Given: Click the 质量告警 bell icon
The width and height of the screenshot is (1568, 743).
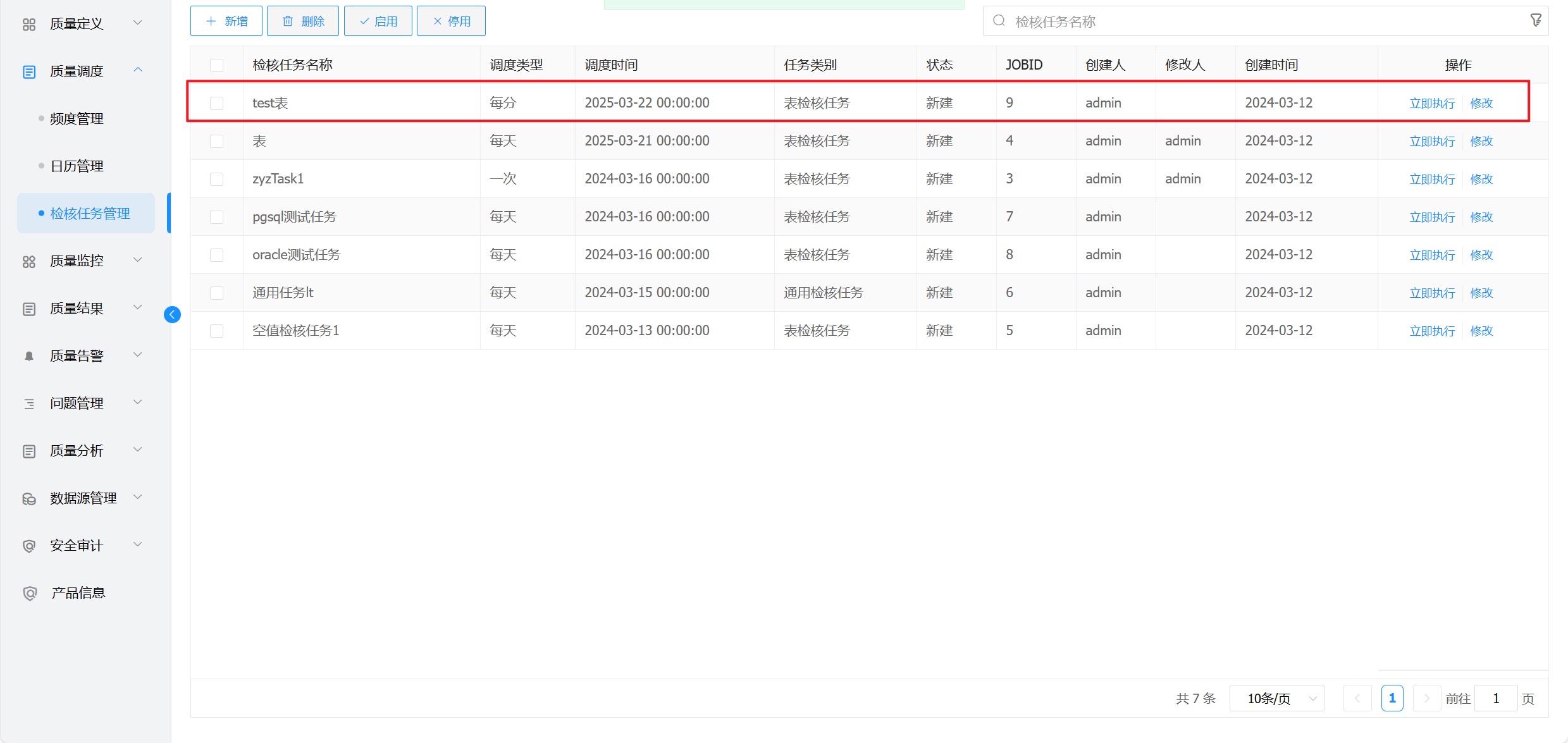Looking at the screenshot, I should [x=29, y=356].
